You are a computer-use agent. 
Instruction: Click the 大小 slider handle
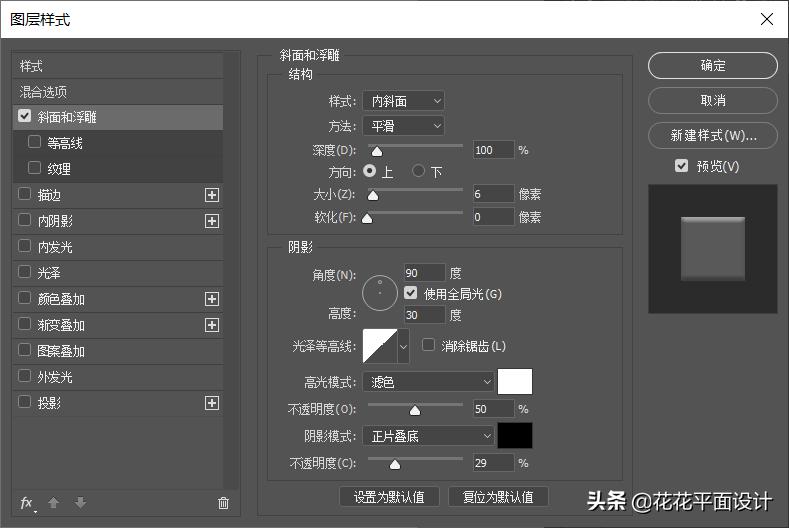[373, 195]
